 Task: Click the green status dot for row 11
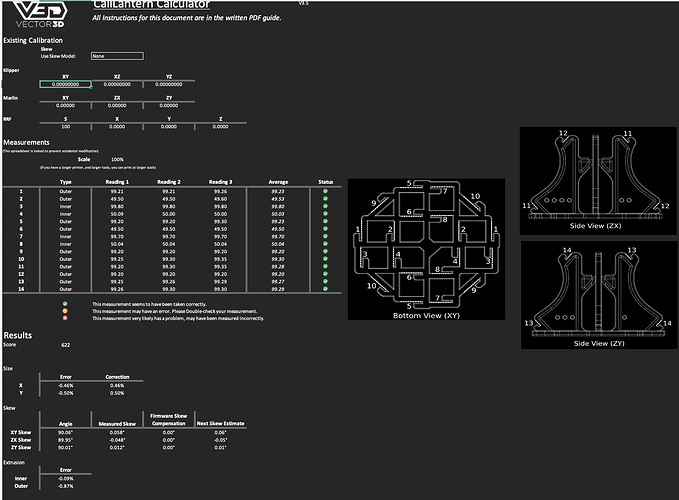pos(325,266)
